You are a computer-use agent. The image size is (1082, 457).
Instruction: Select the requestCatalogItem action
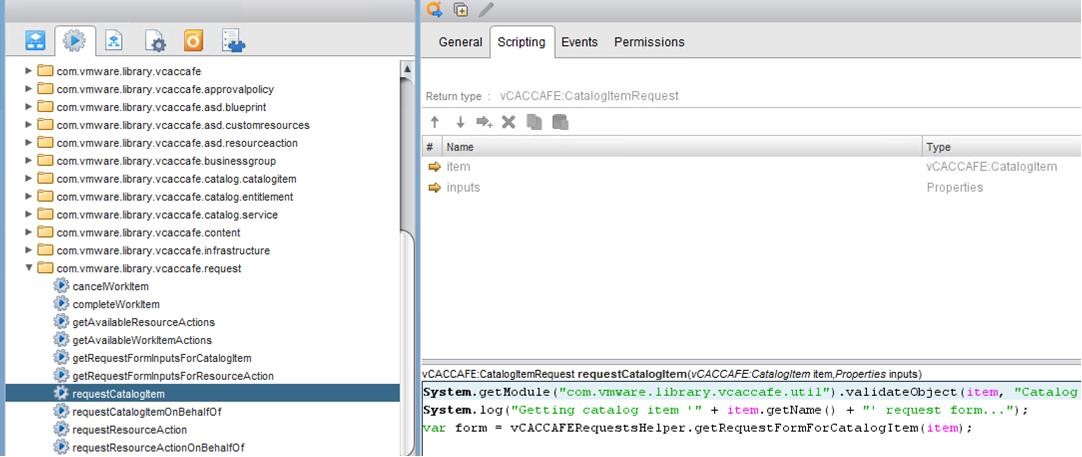pos(202,393)
